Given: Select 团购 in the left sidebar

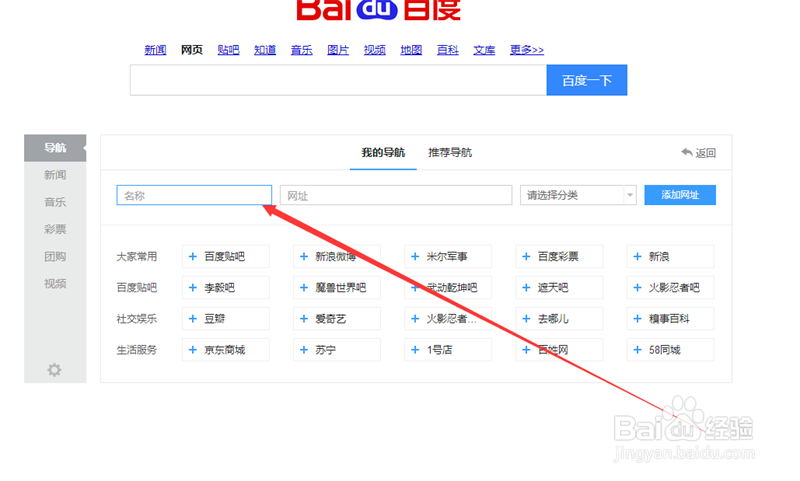Looking at the screenshot, I should click(x=55, y=256).
